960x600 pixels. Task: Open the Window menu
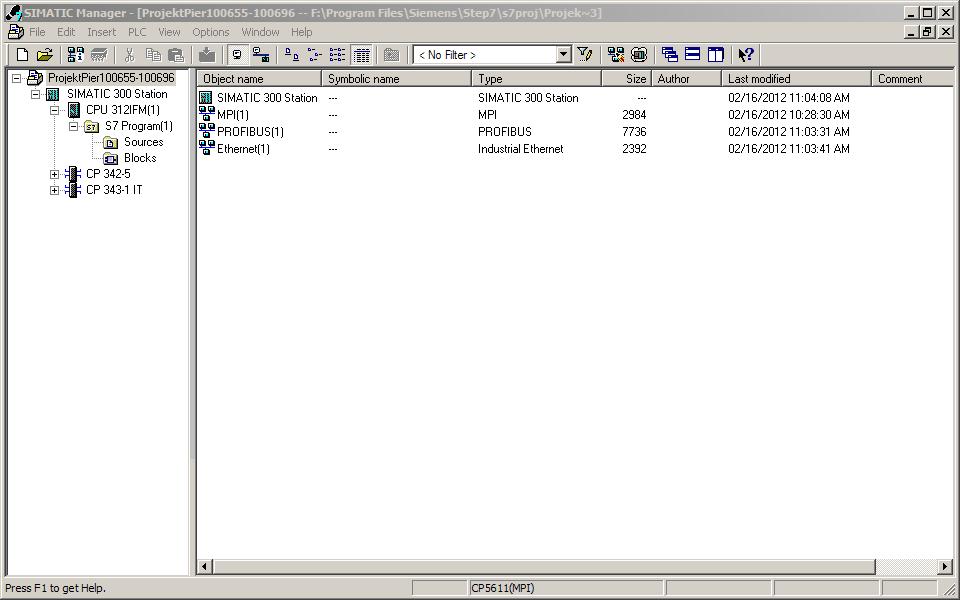click(x=260, y=32)
